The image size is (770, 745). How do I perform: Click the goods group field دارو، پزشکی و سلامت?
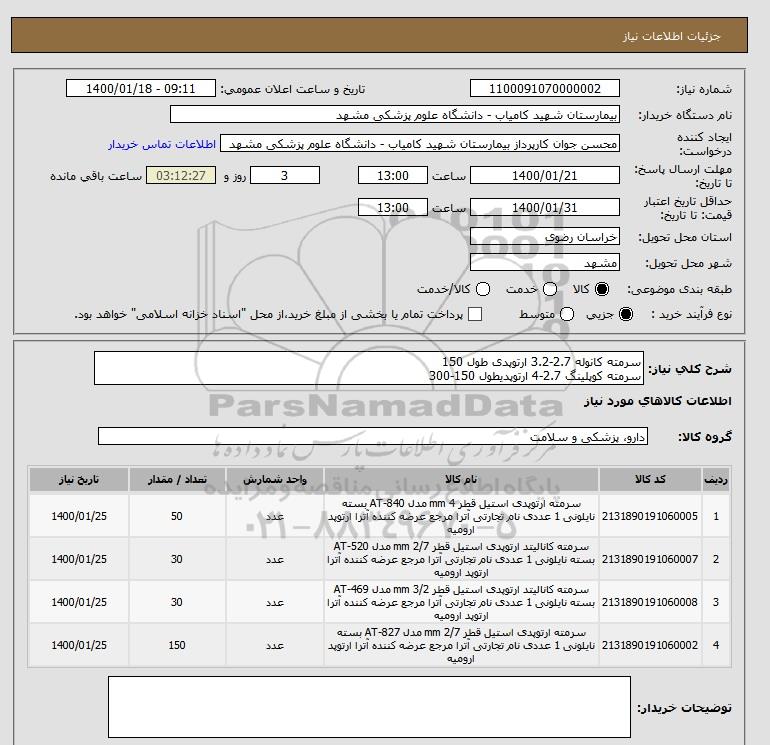373,436
